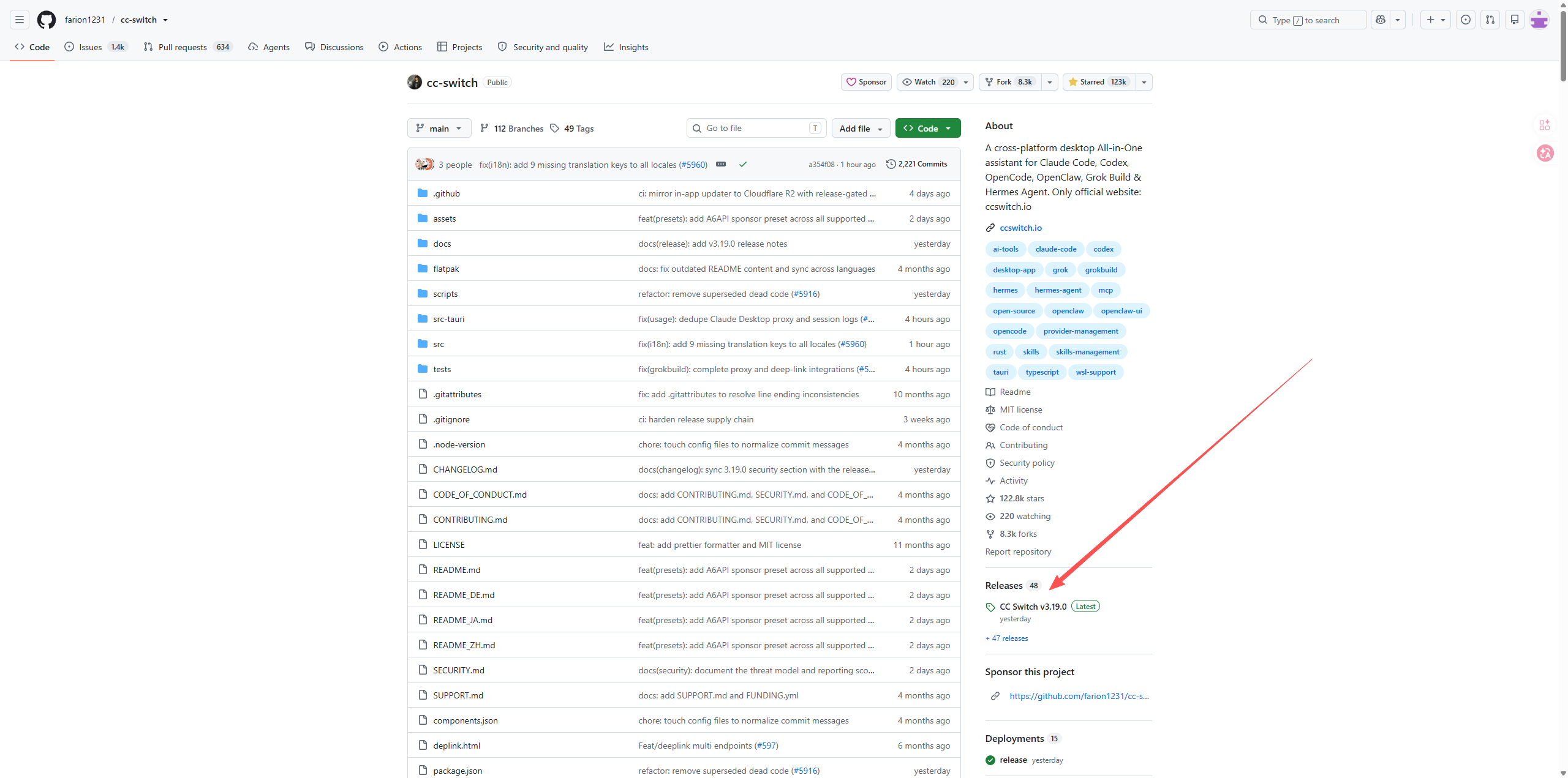Open the main branch selector dropdown
The height and width of the screenshot is (778, 1568).
[439, 128]
